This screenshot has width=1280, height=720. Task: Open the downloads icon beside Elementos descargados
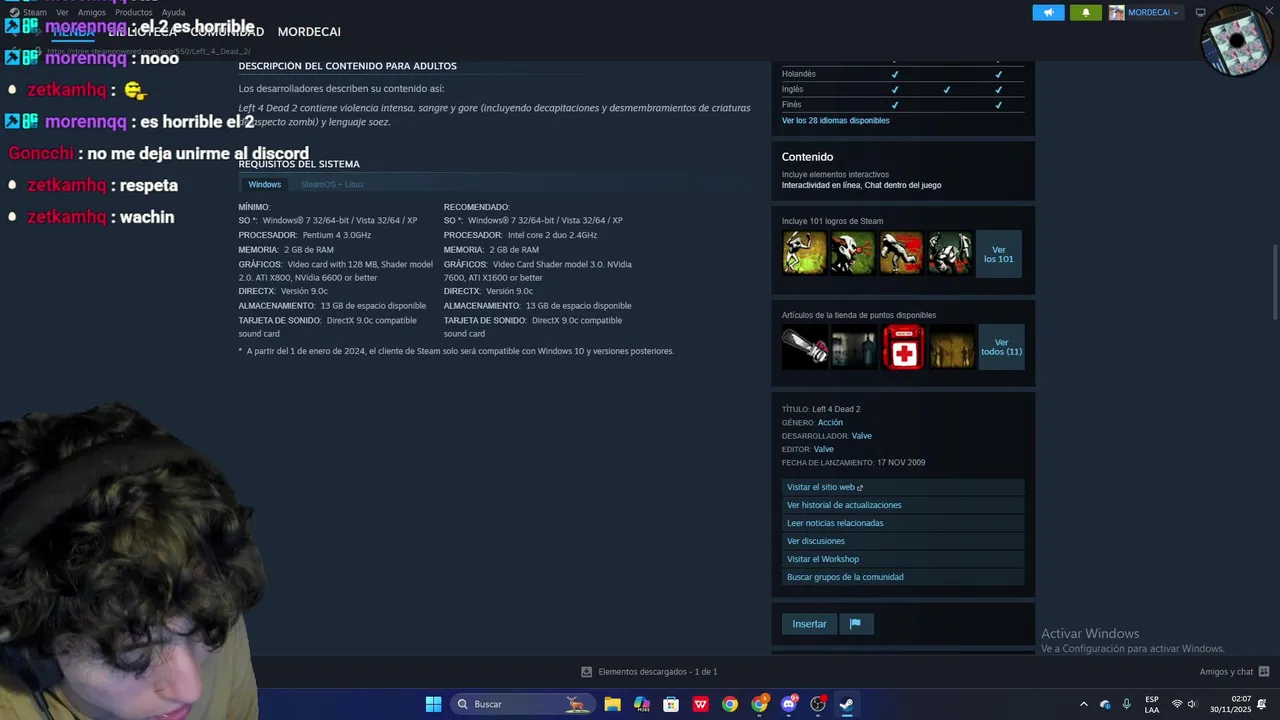coord(587,672)
